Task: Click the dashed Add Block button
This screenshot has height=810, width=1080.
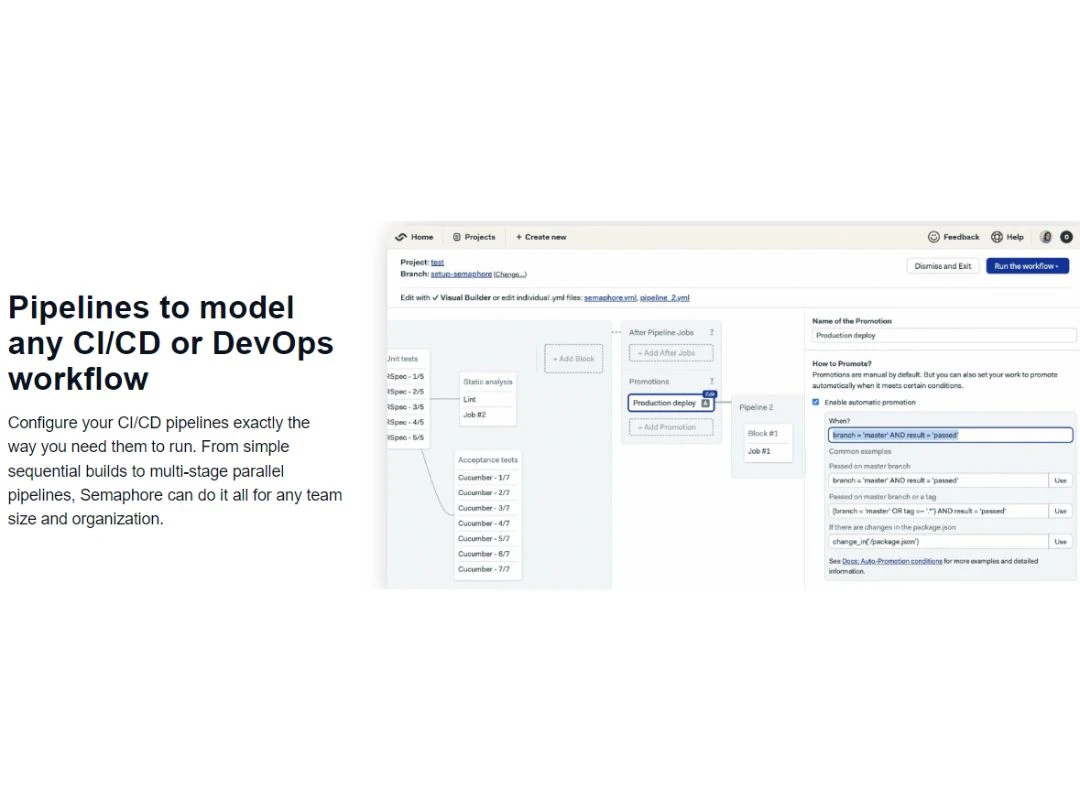Action: 574,359
